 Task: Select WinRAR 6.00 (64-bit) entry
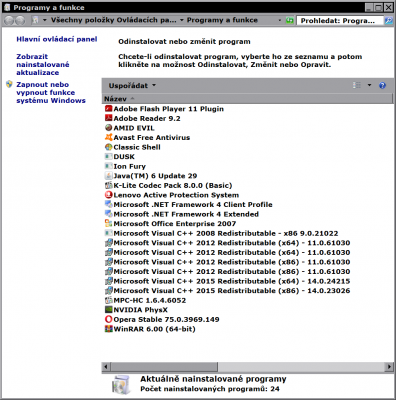pyautogui.click(x=150, y=329)
